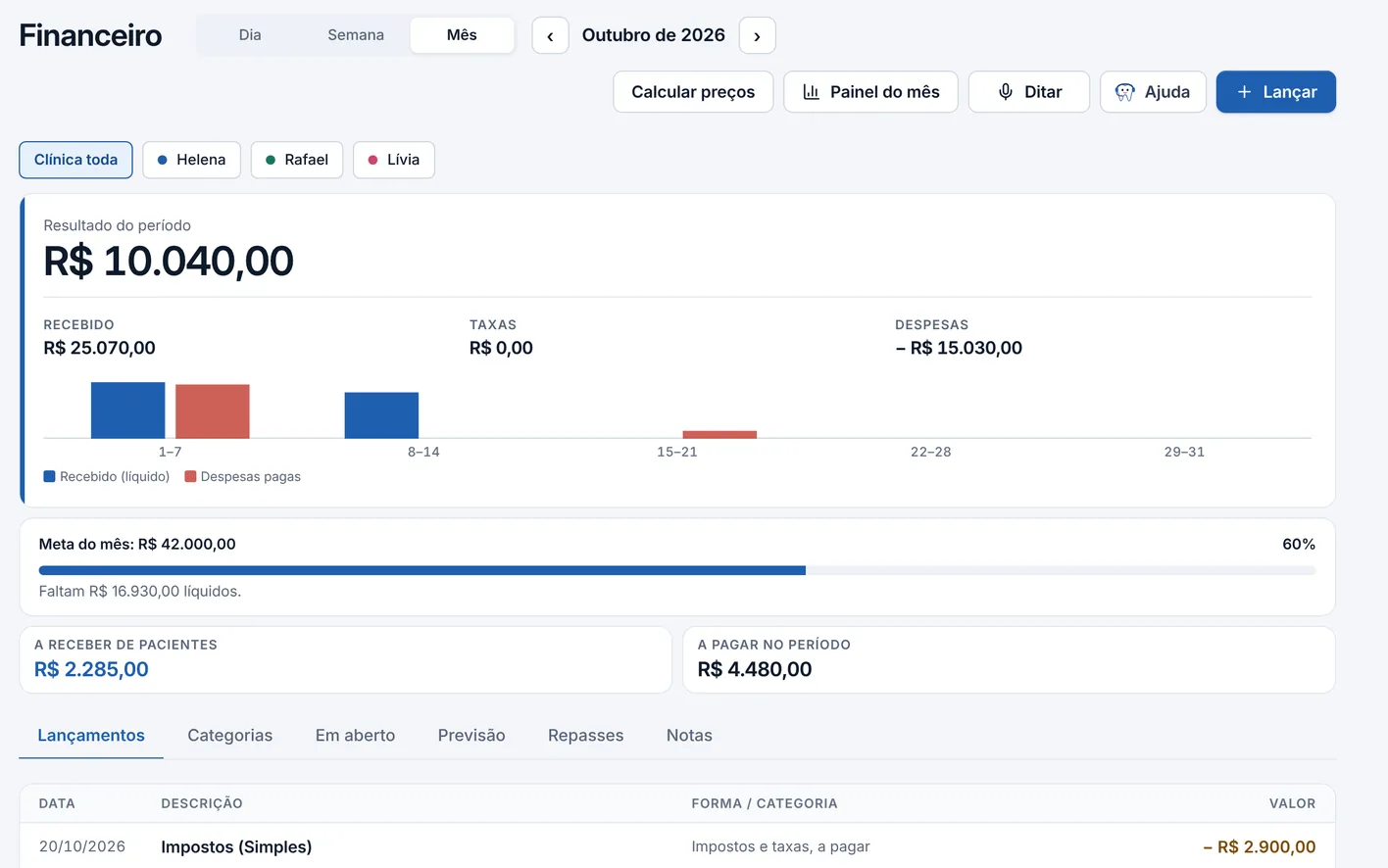Click the bar chart icon in Painel do mês
This screenshot has height=868, width=1388.
811,92
